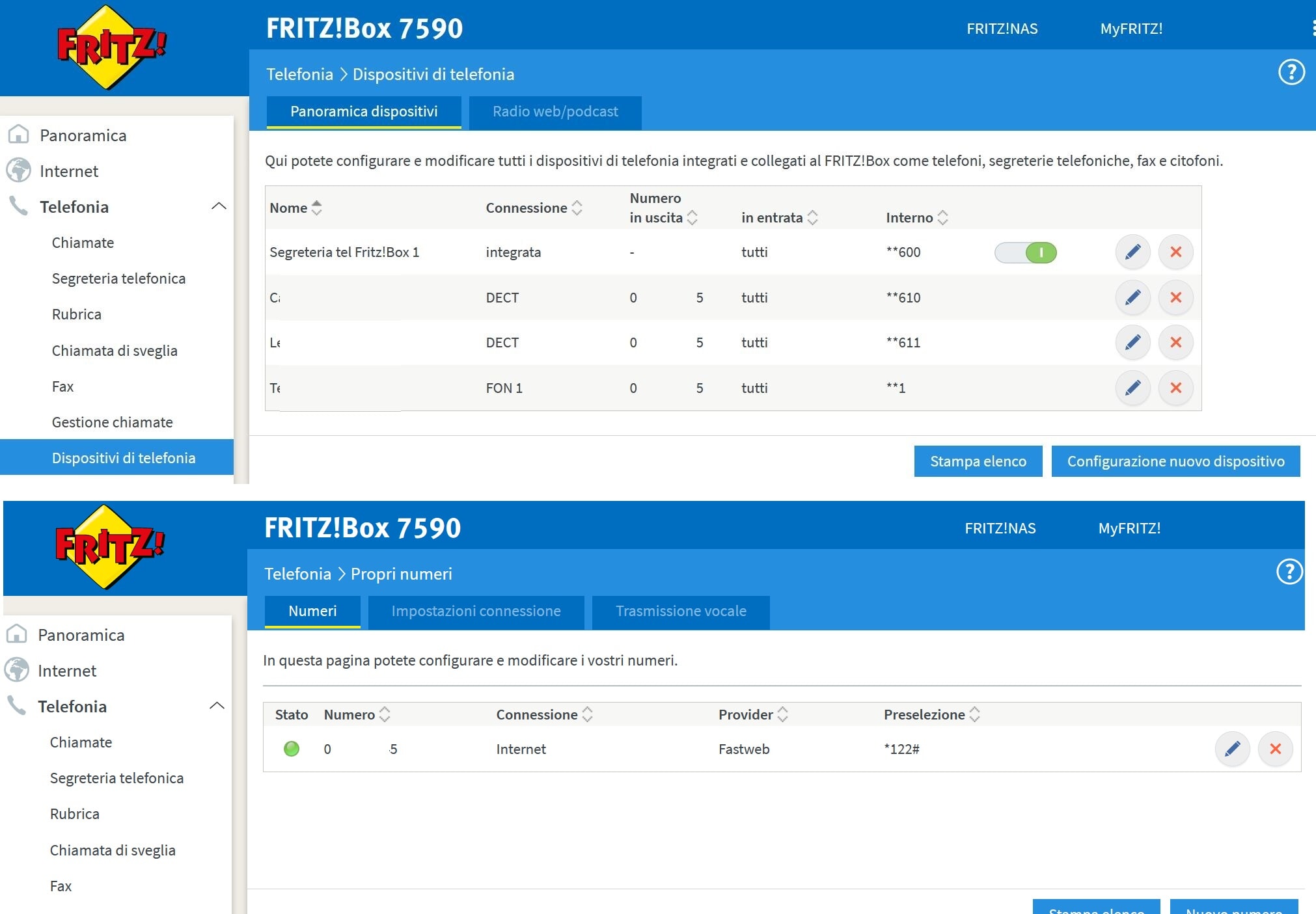This screenshot has height=914, width=1316.
Task: Collapse Telefonia menu in top sidebar
Action: [x=219, y=206]
